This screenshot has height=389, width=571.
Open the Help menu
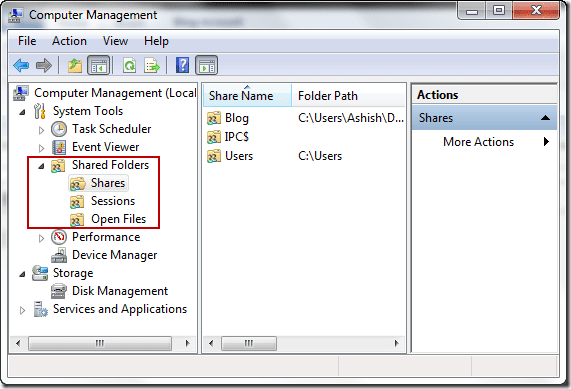156,41
